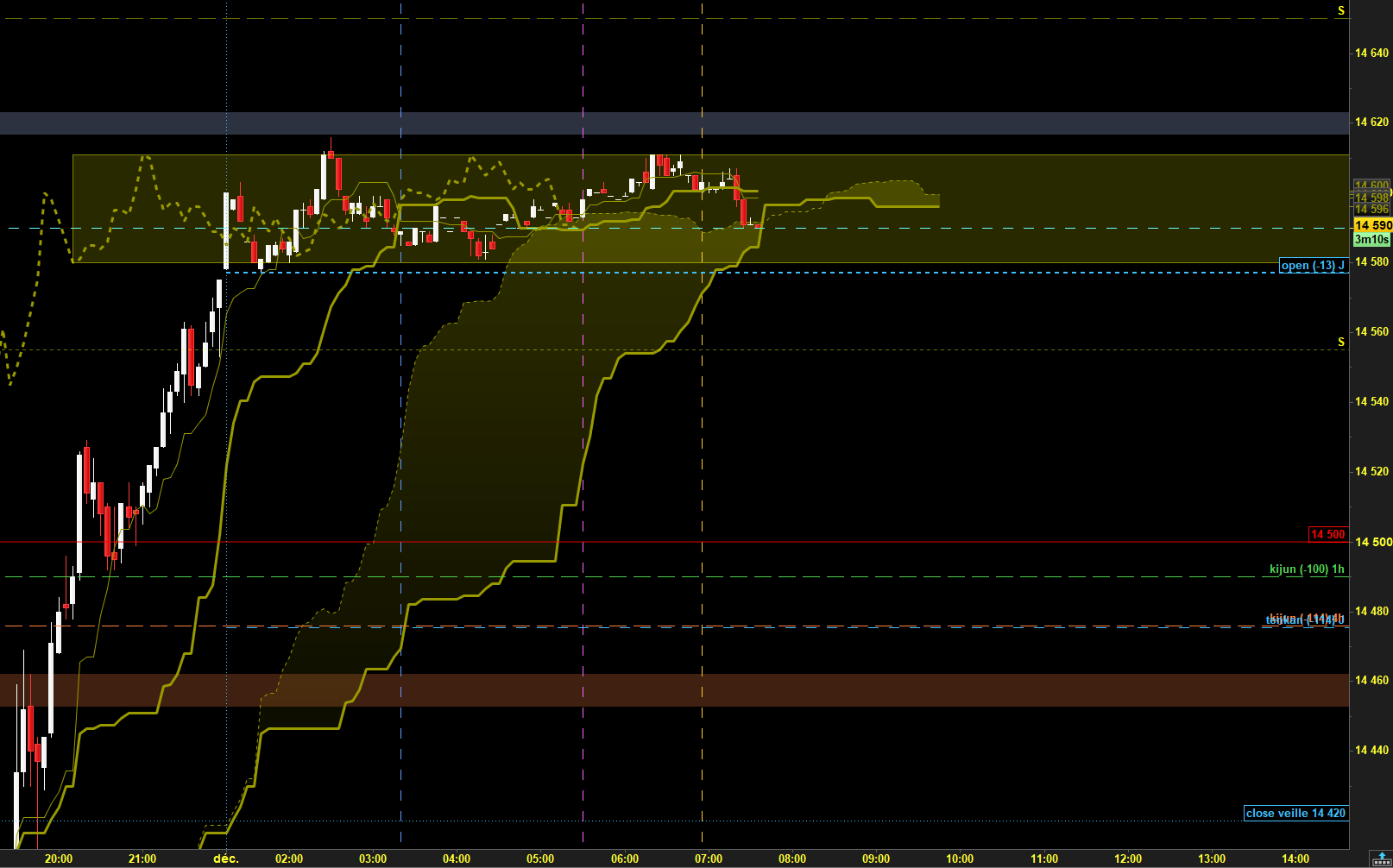This screenshot has width=1393, height=868.
Task: Select the 'open (-13) J' line label
Action: coord(1313,266)
